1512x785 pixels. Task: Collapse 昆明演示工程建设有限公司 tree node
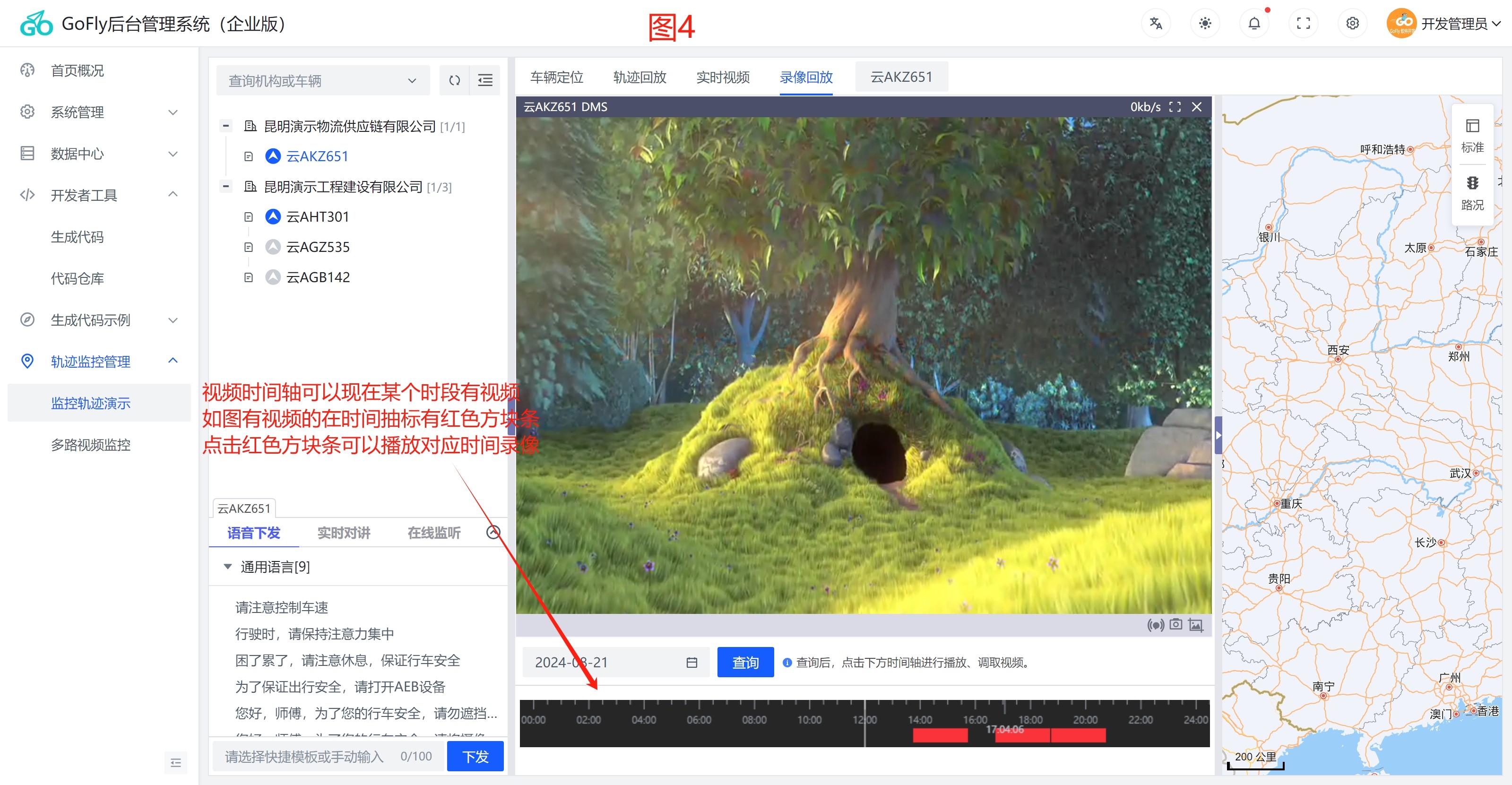click(x=225, y=186)
